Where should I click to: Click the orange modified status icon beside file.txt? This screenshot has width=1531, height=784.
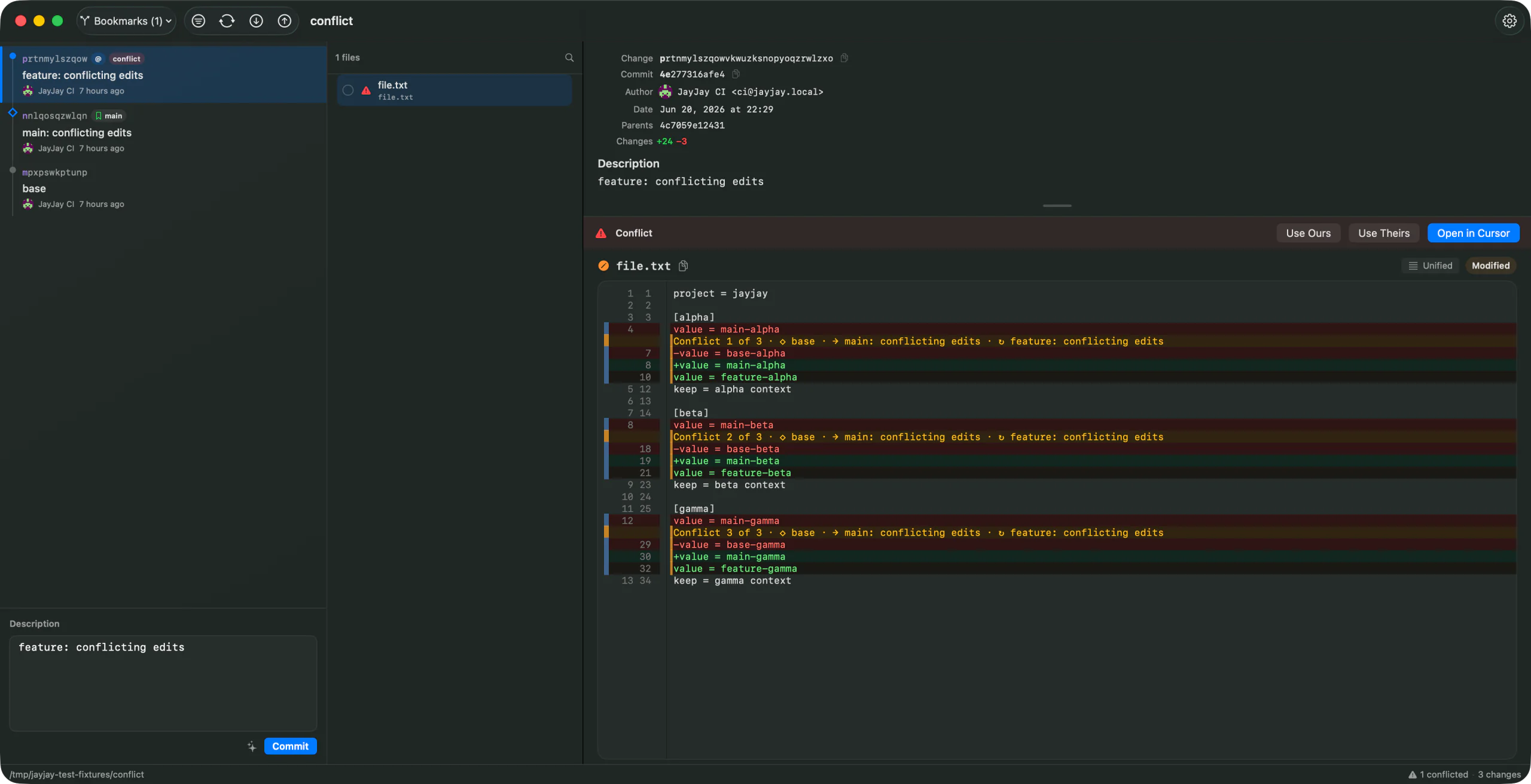pyautogui.click(x=603, y=266)
